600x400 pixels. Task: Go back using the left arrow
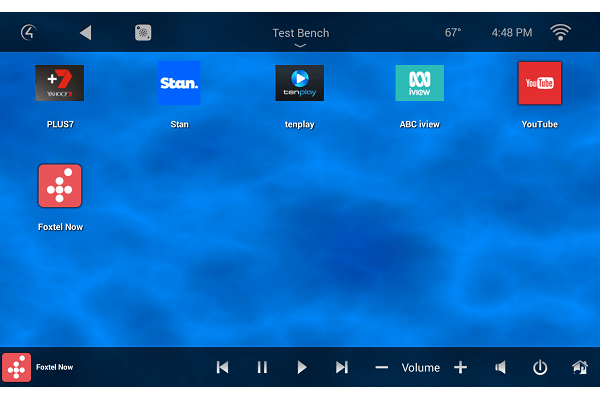coord(86,33)
